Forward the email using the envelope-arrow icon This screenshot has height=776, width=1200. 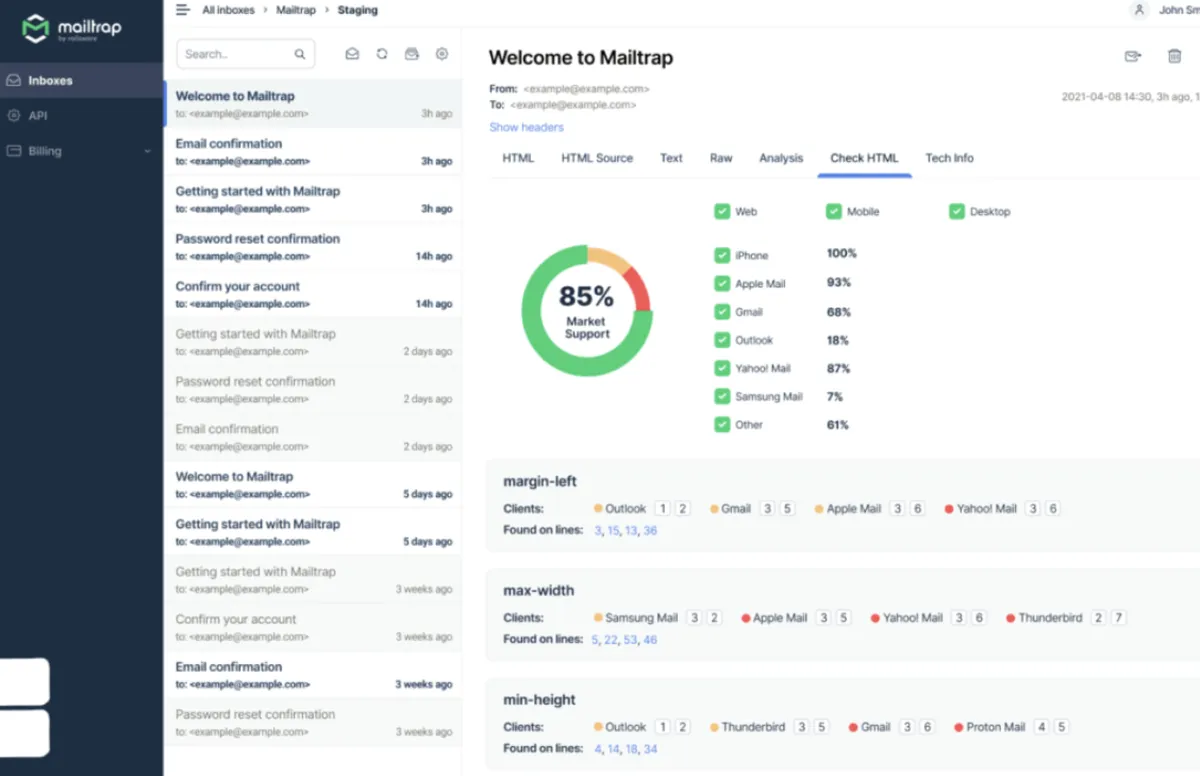tap(1133, 56)
